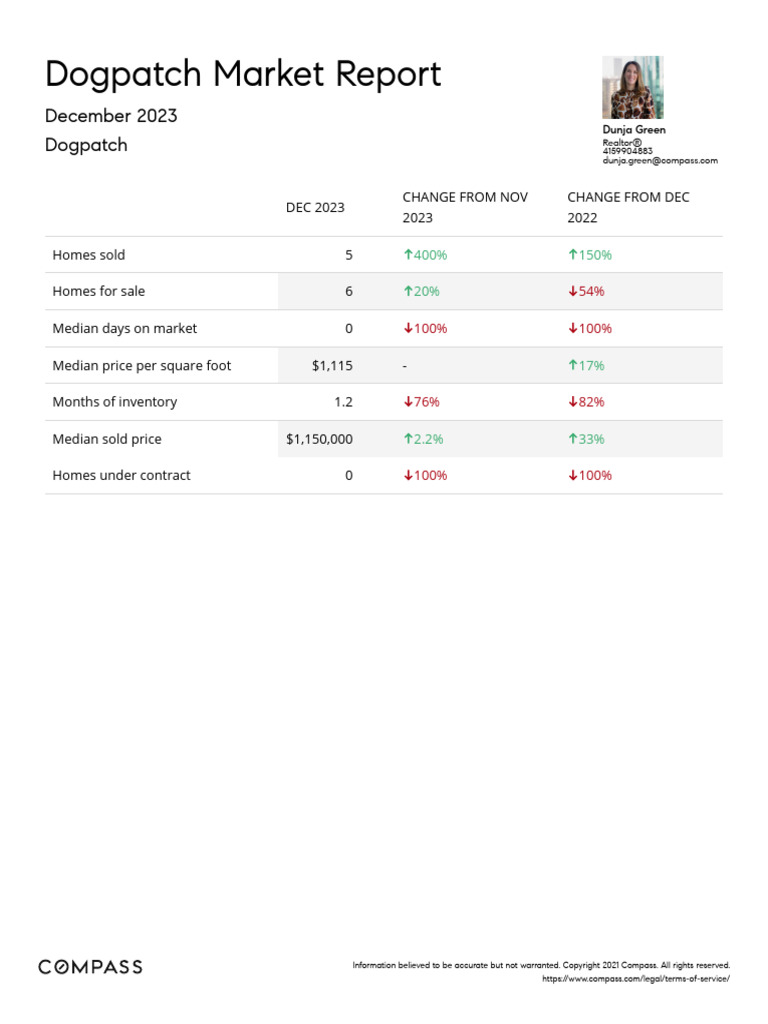
Task: Click the CHANGE FROM NOV 2023 column header
Action: [x=465, y=207]
